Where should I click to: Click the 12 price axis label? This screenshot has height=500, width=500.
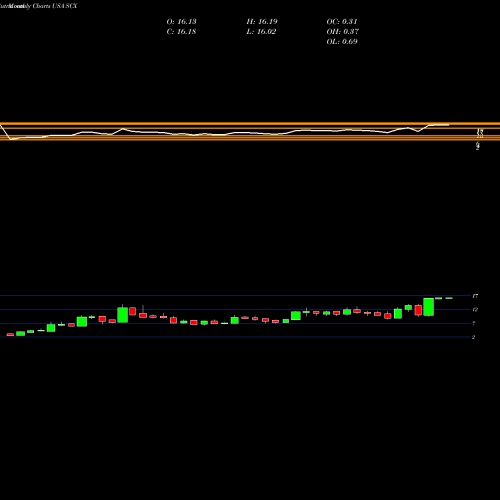point(475,310)
